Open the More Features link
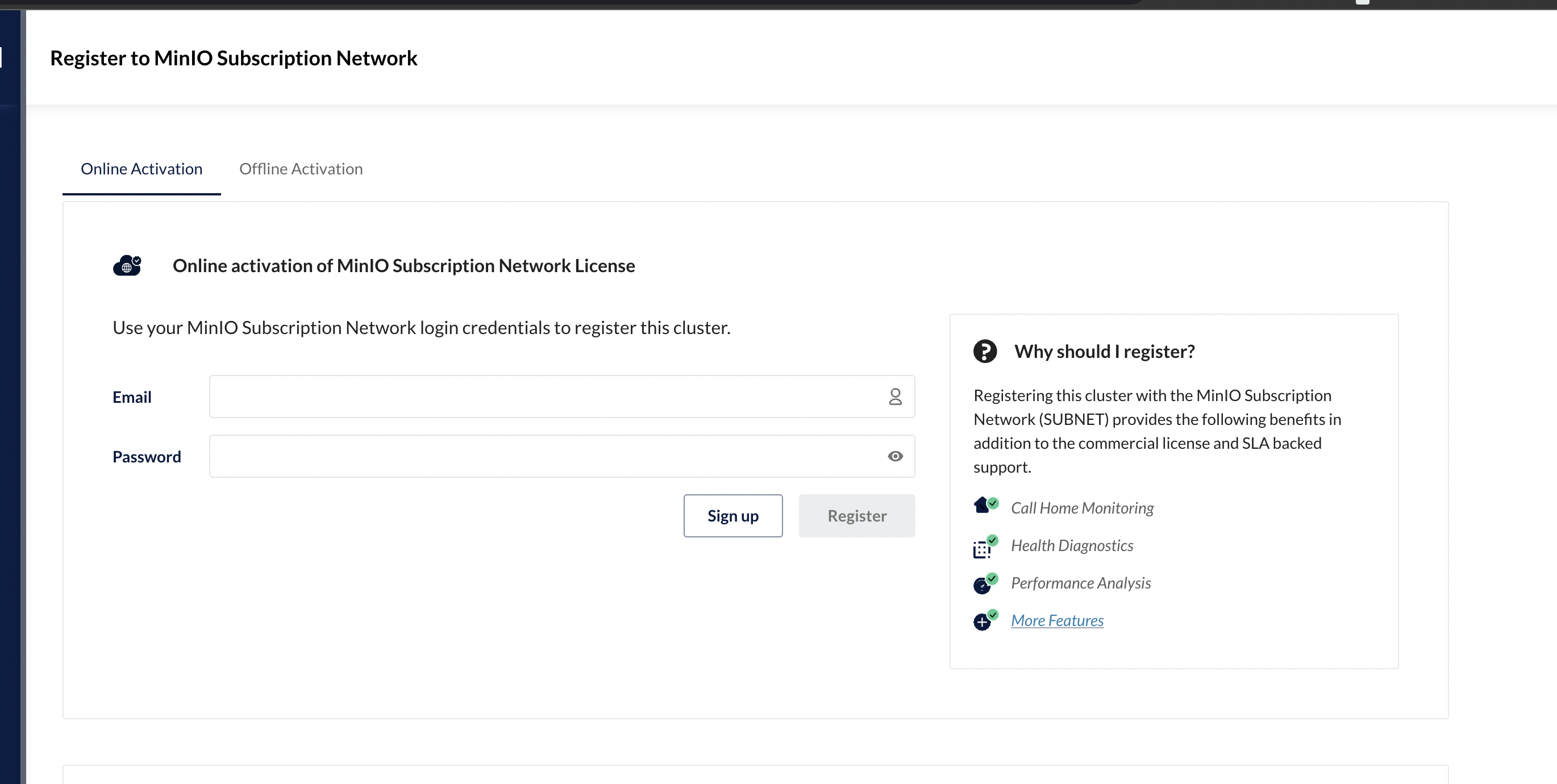This screenshot has width=1557, height=784. pyautogui.click(x=1056, y=620)
